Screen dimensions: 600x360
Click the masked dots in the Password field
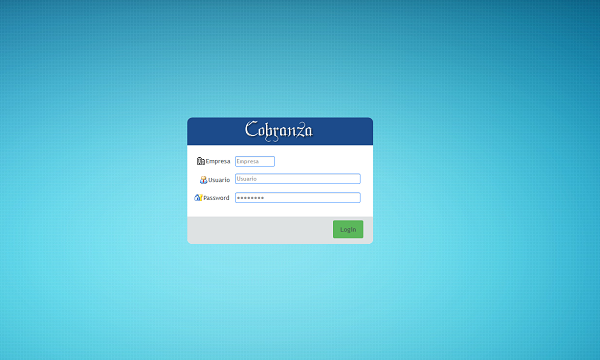(251, 198)
